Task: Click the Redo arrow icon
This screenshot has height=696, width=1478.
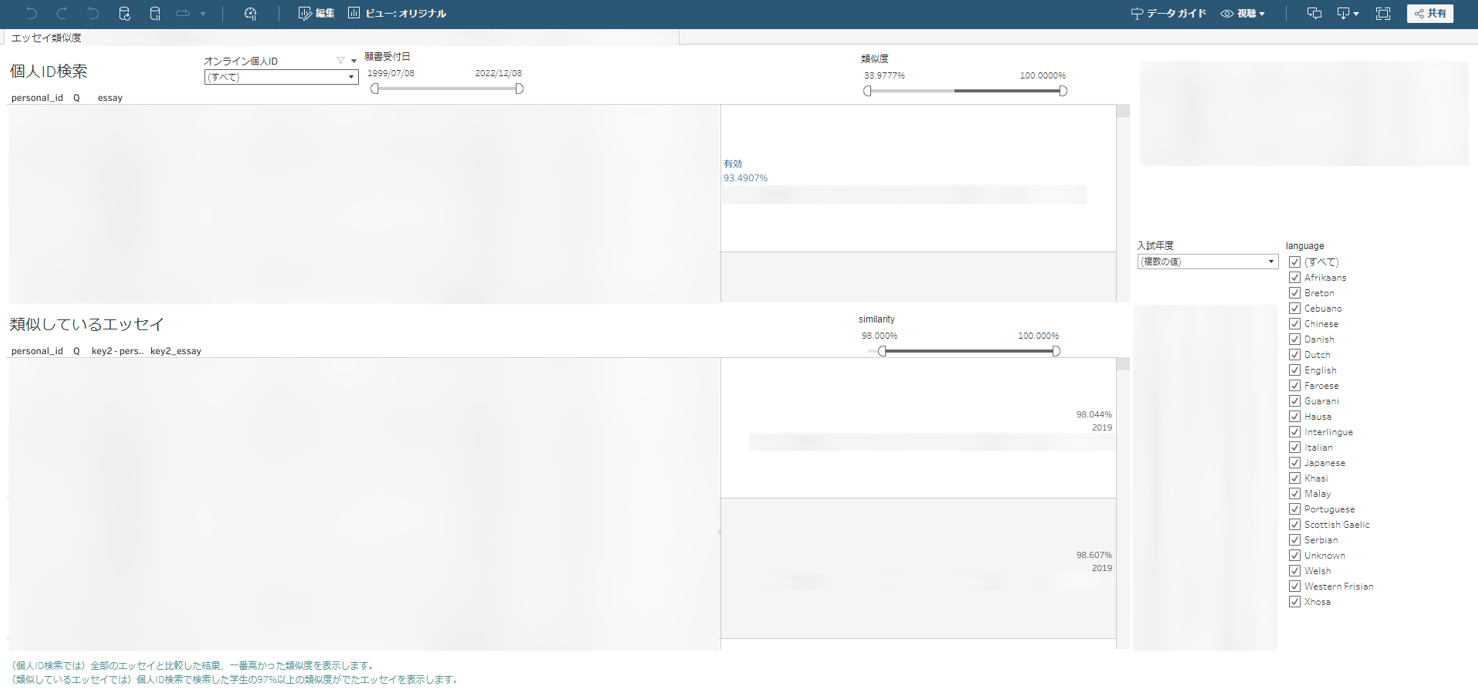Action: coord(62,13)
